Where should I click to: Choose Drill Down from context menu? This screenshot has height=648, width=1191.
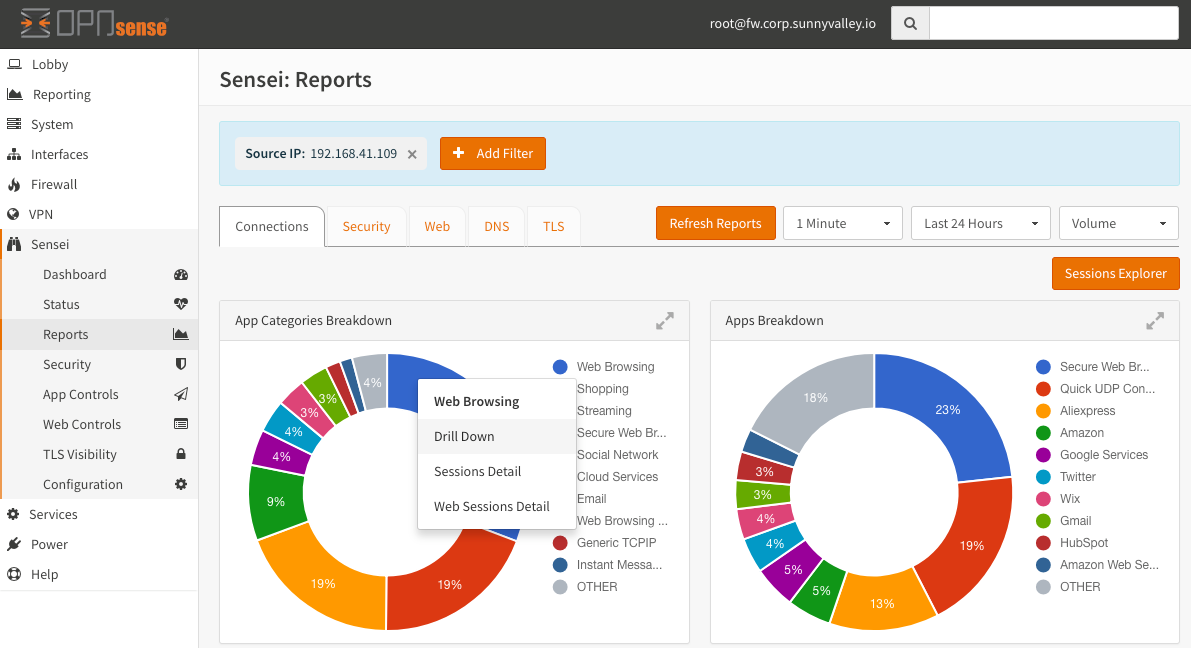497,436
